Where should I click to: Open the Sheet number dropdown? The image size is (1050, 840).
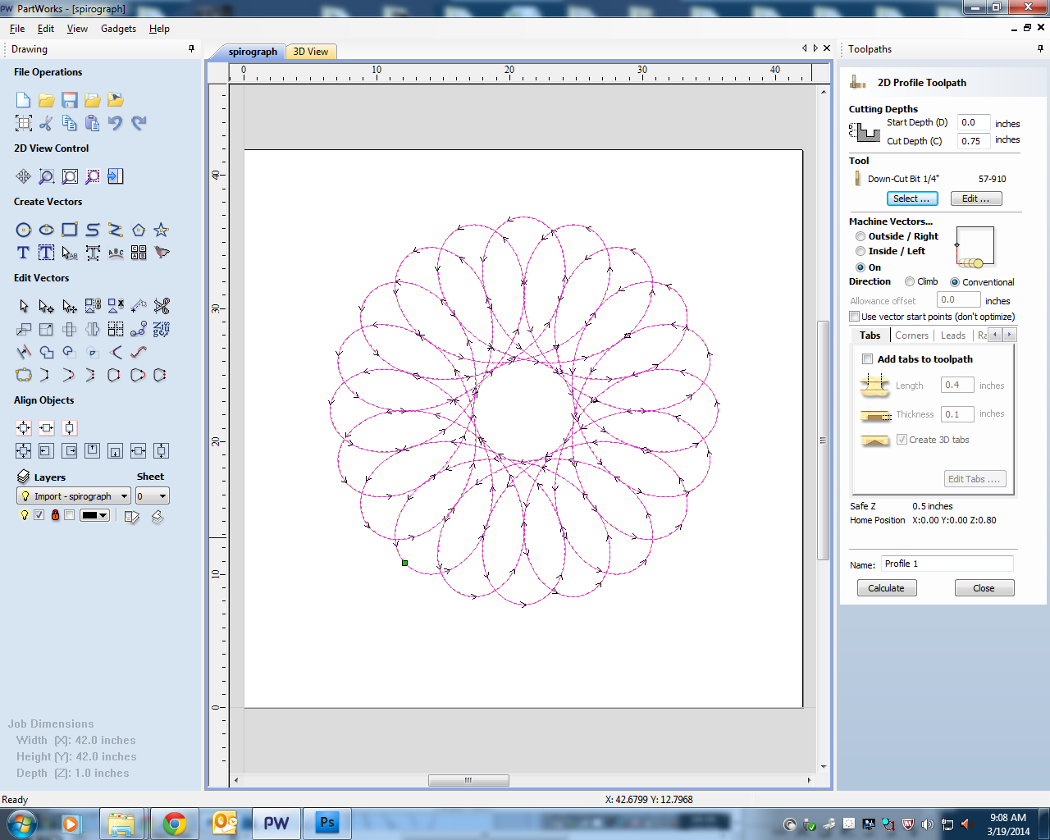click(x=152, y=496)
